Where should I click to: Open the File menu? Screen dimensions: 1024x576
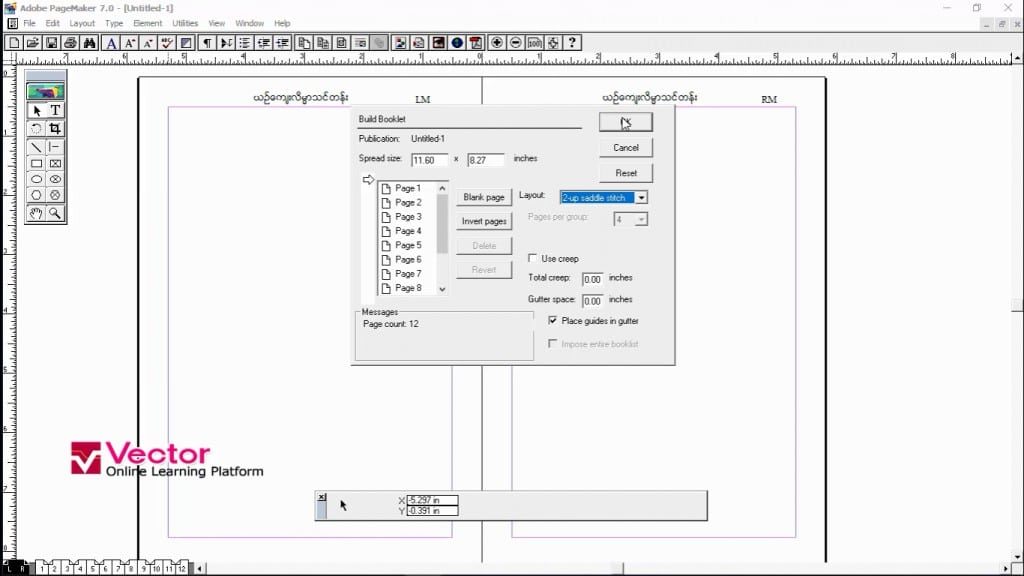[x=29, y=23]
